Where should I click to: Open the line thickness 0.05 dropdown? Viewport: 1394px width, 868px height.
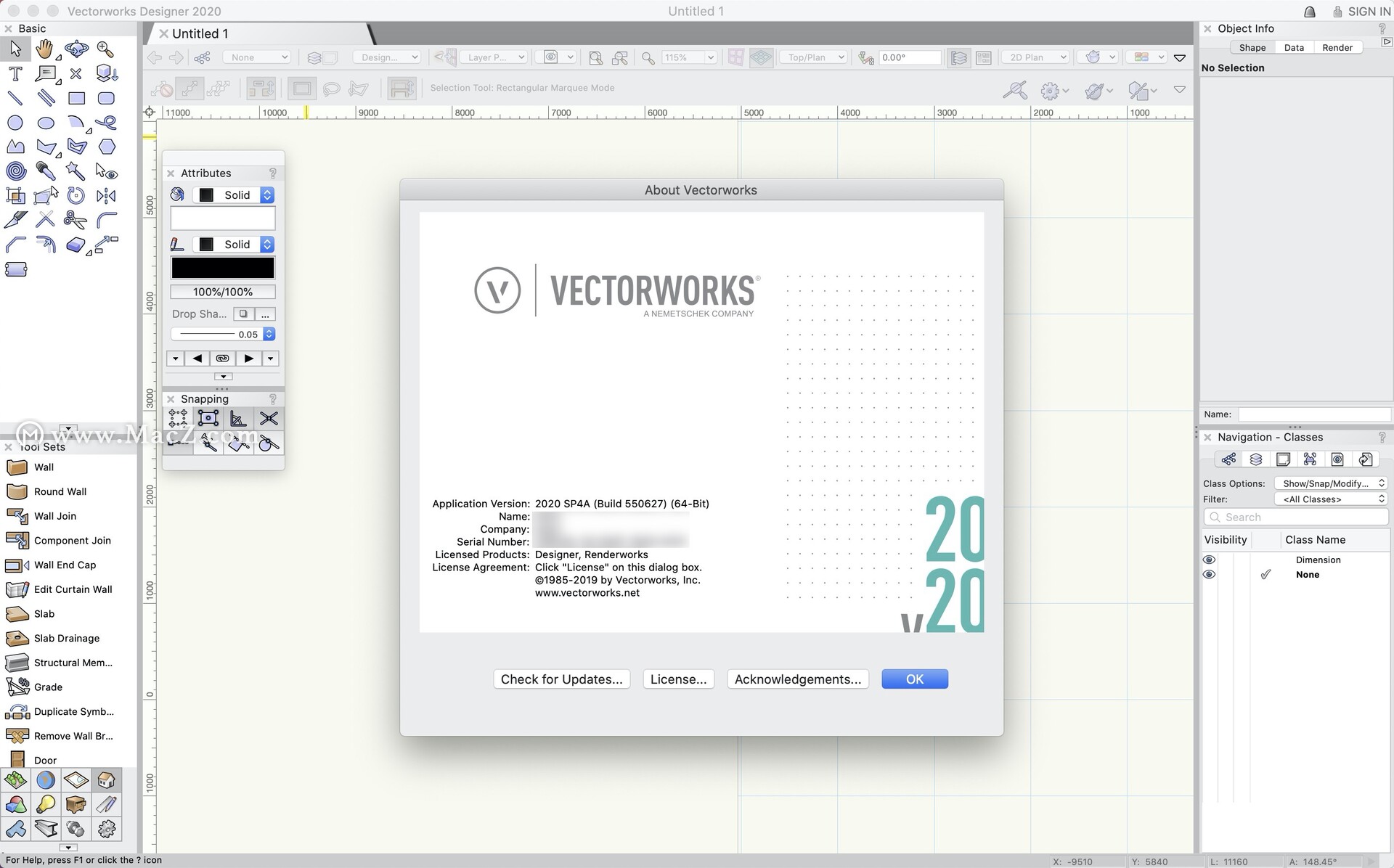pos(223,334)
